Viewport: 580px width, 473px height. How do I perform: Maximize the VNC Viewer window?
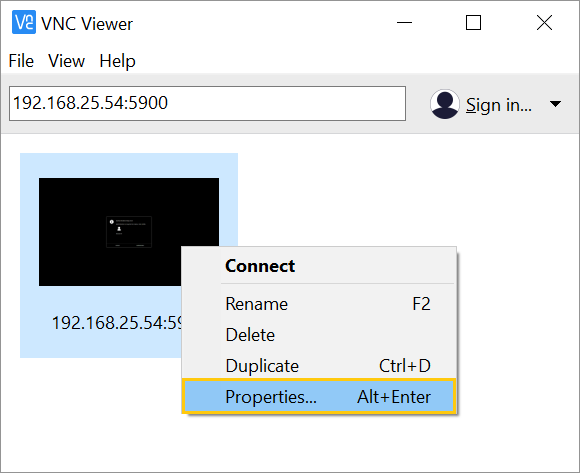473,23
